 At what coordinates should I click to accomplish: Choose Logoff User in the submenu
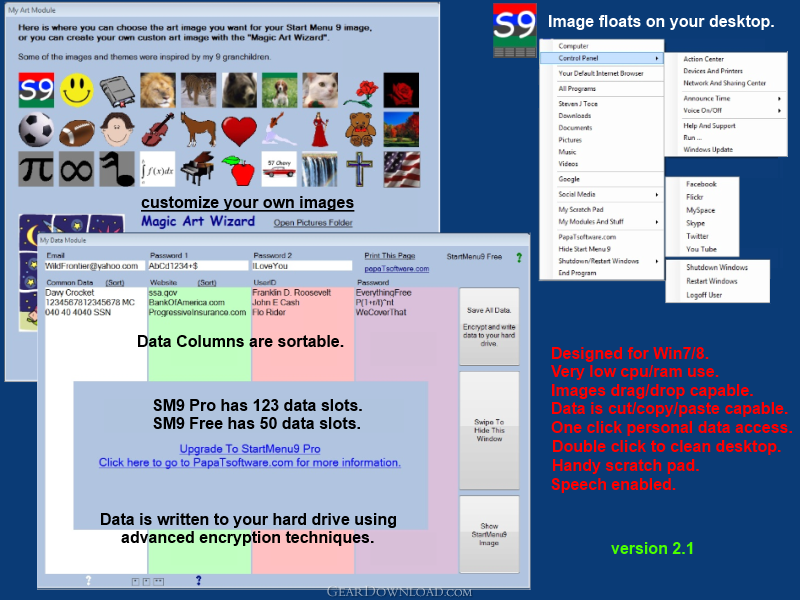click(x=704, y=295)
